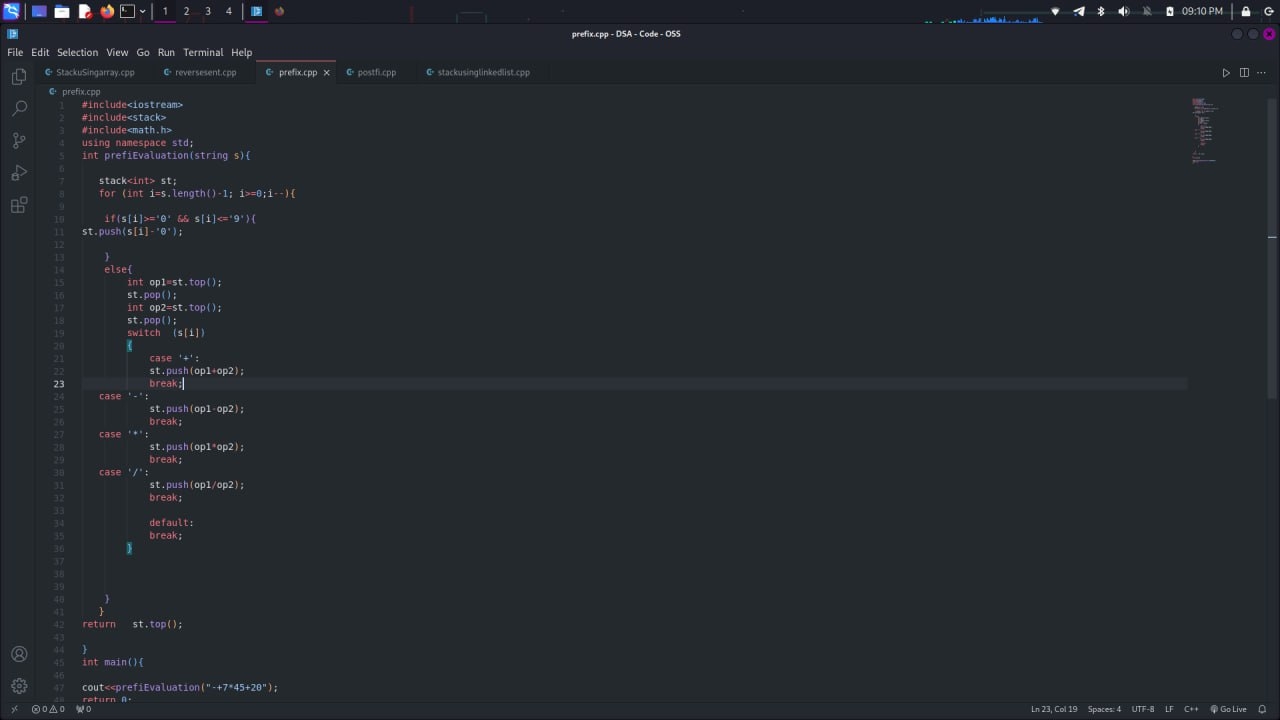Open Run and Debug view
The width and height of the screenshot is (1280, 720).
(19, 173)
